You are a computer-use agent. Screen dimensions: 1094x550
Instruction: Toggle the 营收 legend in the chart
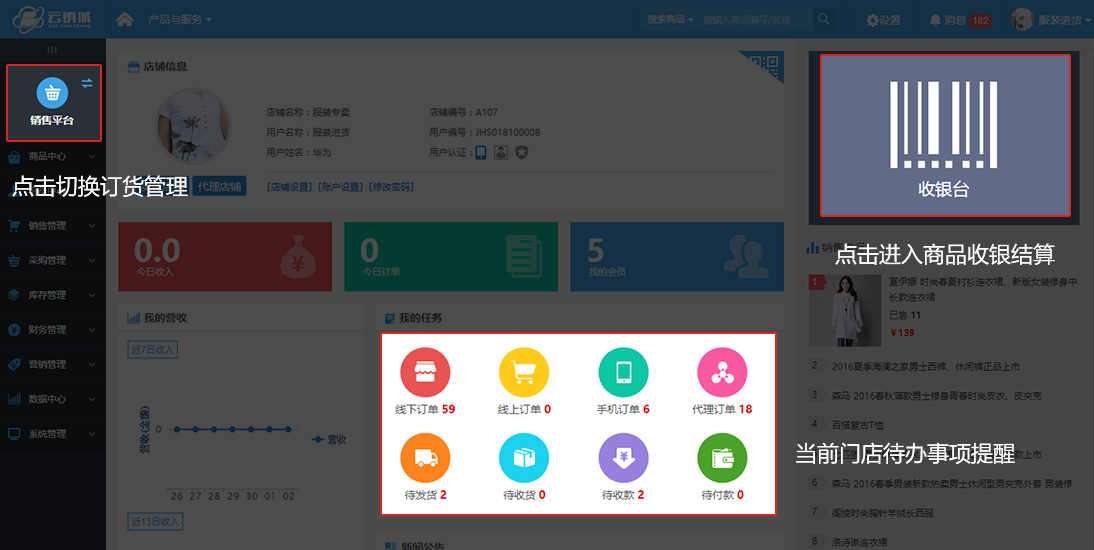tap(329, 440)
